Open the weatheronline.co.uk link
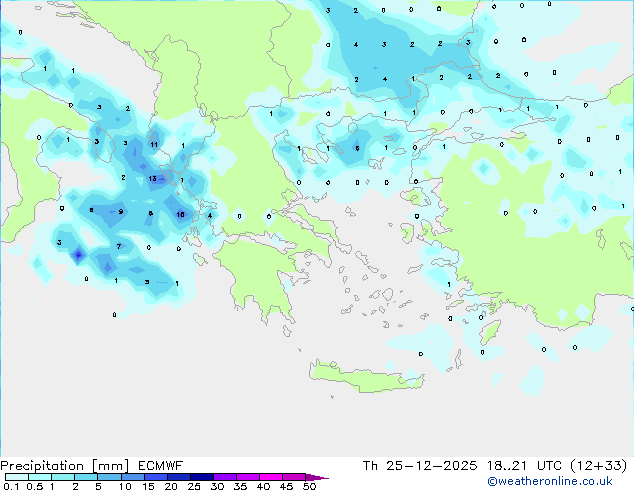The image size is (634, 490). tap(550, 481)
